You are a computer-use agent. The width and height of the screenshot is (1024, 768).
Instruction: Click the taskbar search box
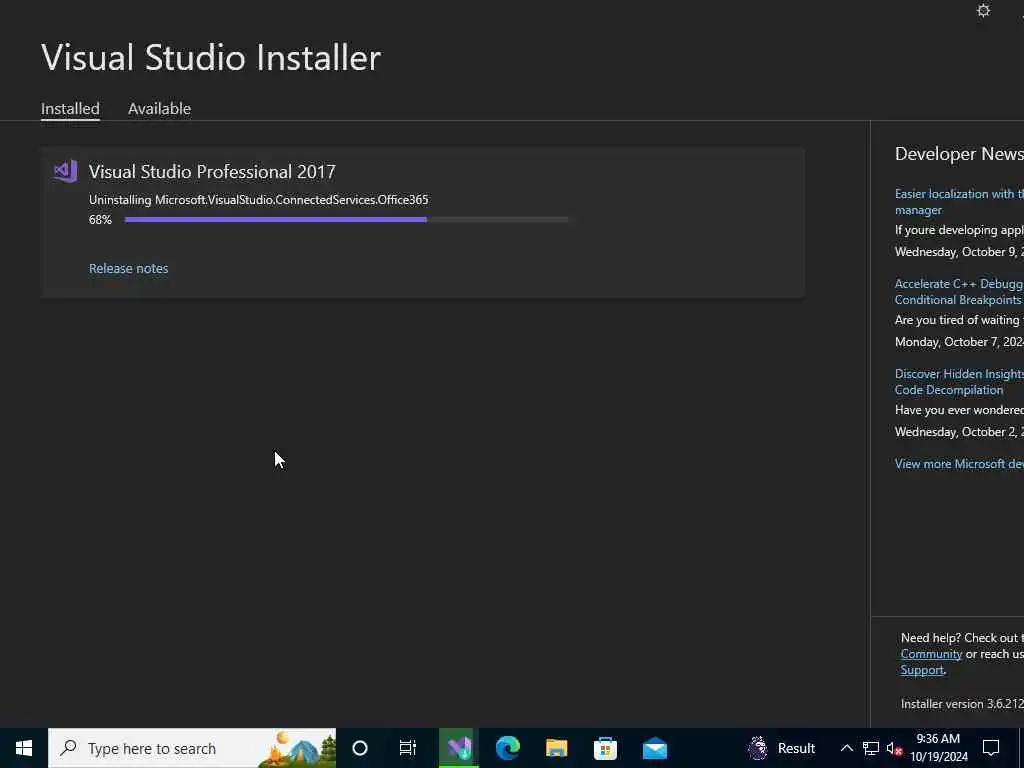click(192, 748)
